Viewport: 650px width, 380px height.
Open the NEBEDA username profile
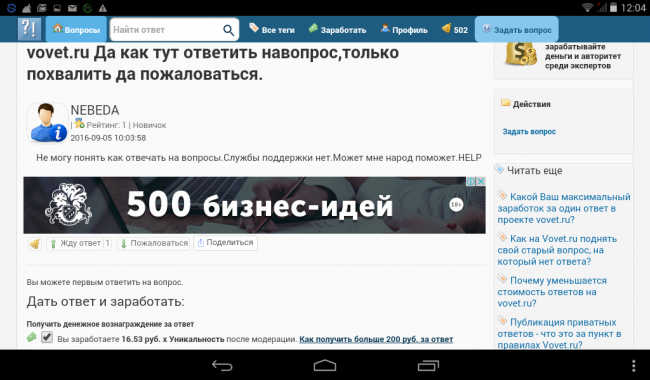95,110
